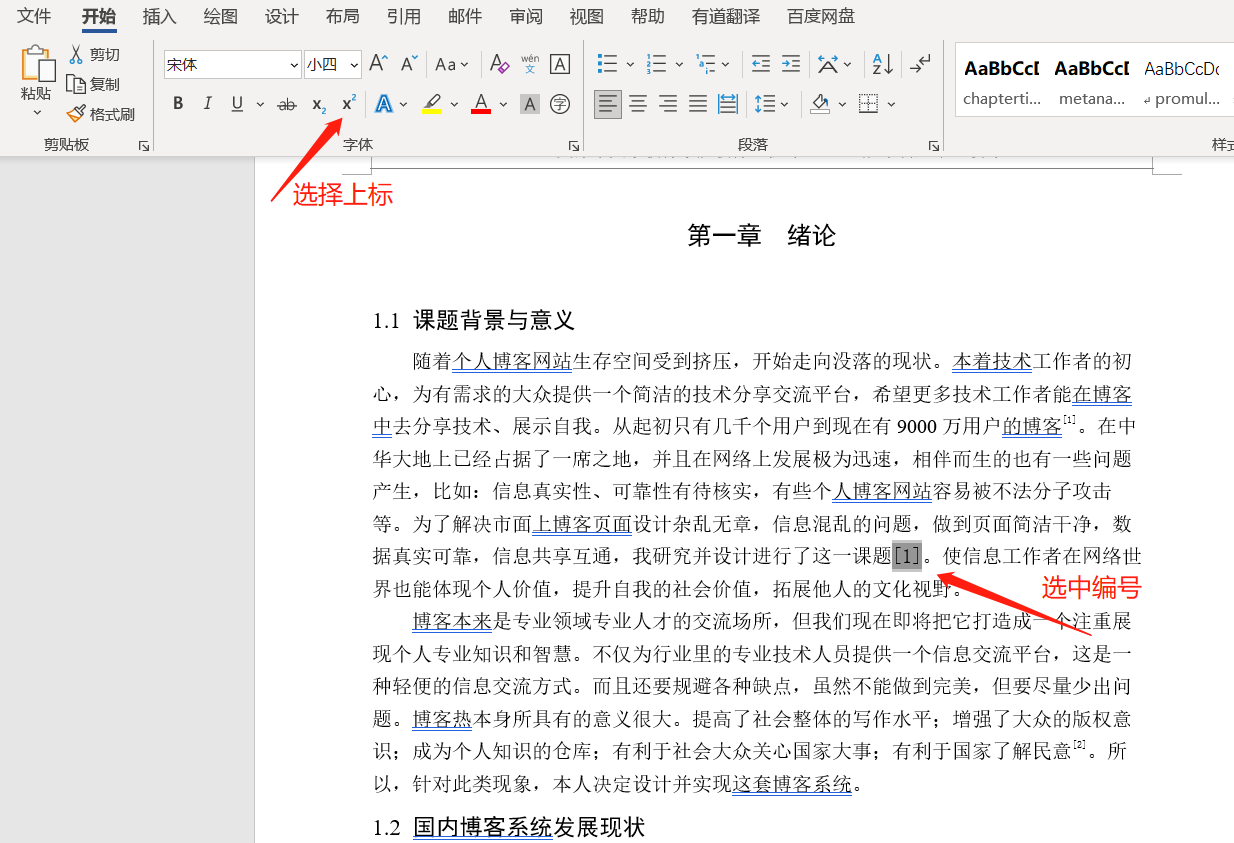This screenshot has width=1234, height=843.
Task: Apply the subscript x₂ format
Action: click(318, 104)
